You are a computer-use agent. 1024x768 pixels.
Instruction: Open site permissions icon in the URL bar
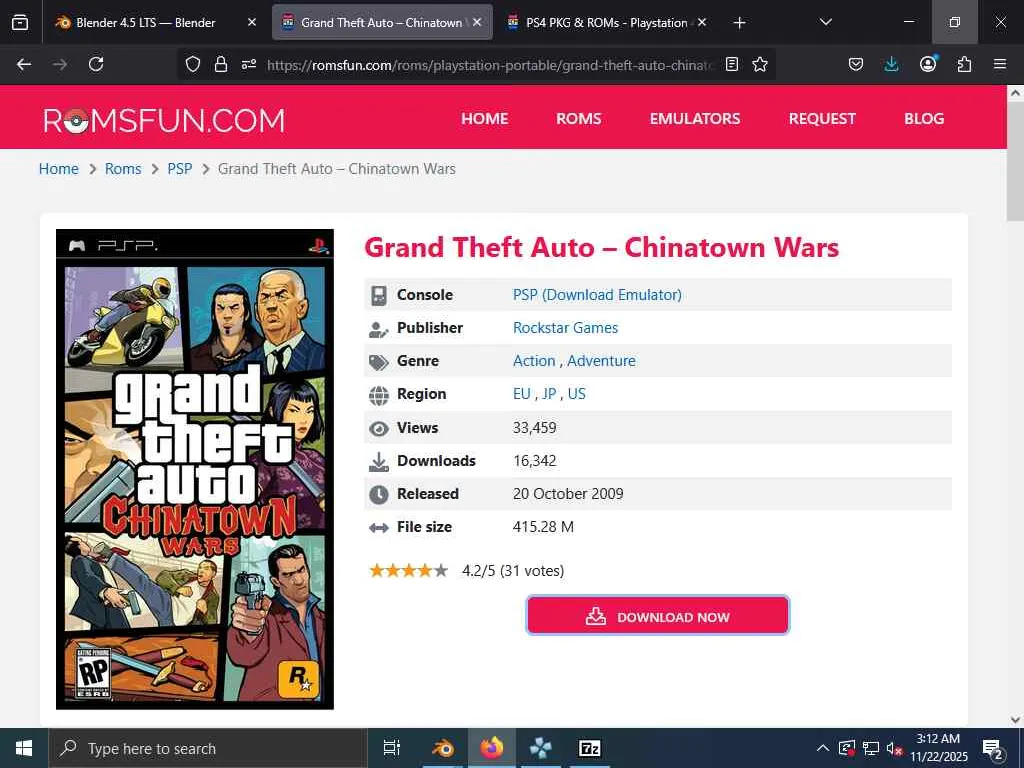click(249, 64)
